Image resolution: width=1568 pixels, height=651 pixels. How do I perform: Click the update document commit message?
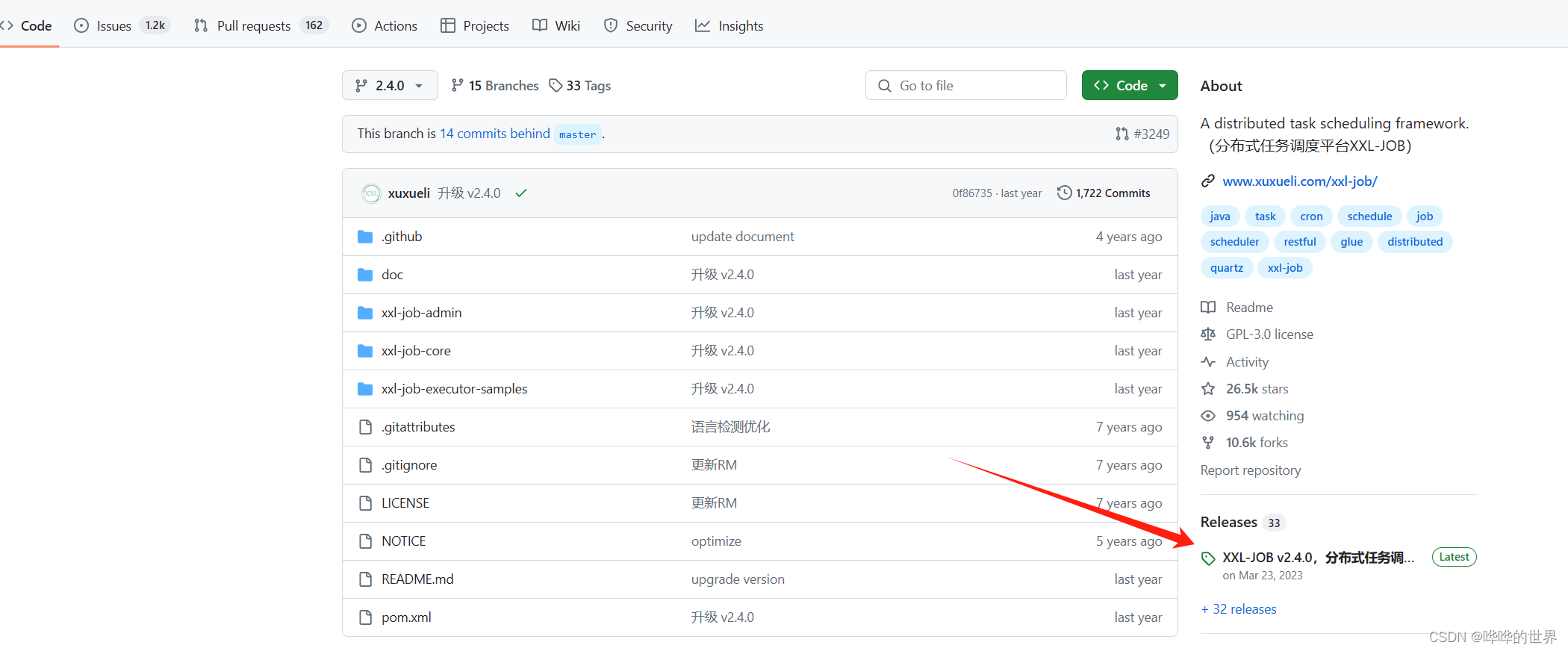[x=743, y=237]
